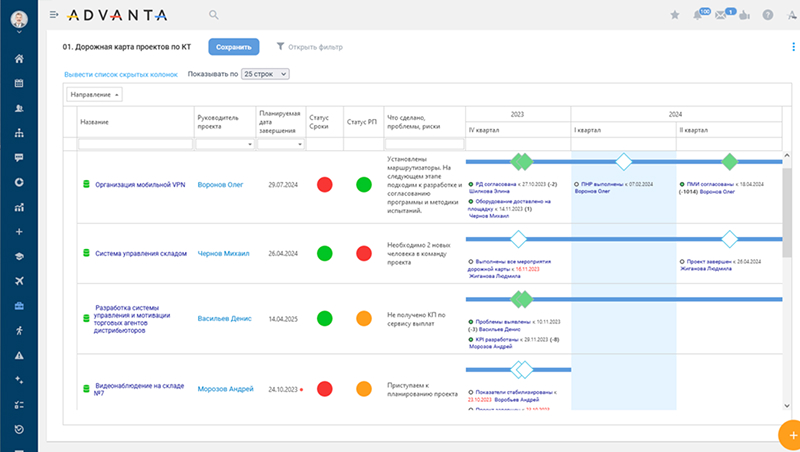Open the home page from sidebar
Screen dimensions: 800x452
pyautogui.click(x=19, y=58)
